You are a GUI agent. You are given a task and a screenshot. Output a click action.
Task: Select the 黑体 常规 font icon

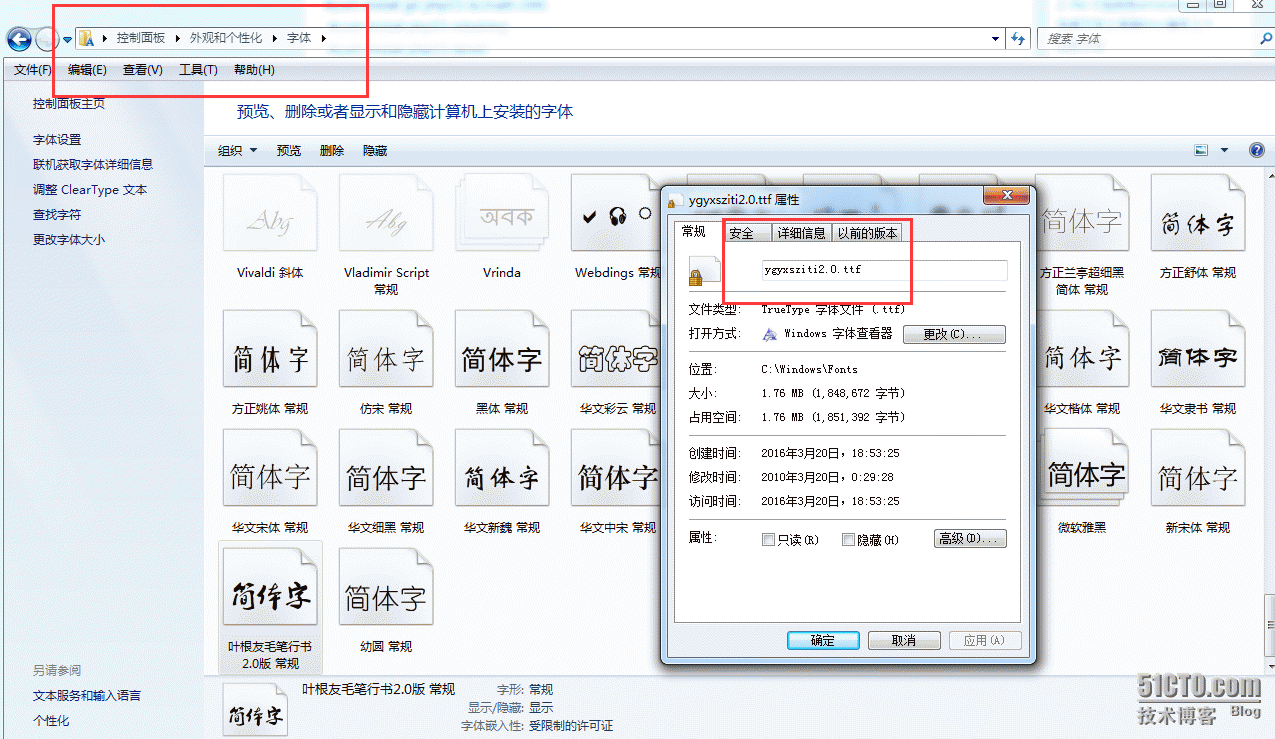[502, 350]
